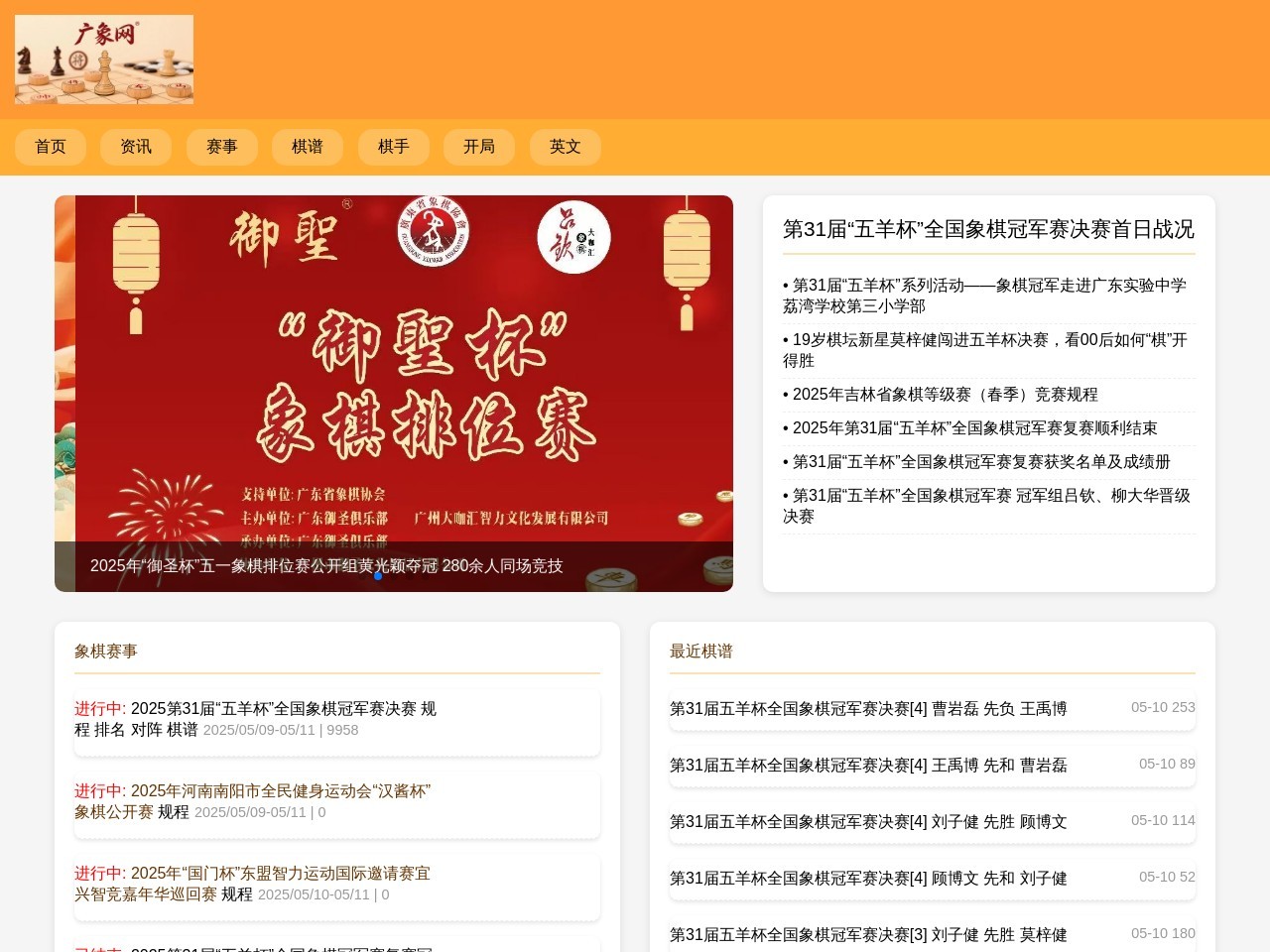Viewport: 1270px width, 952px height.
Task: Open game record 刘子健 先胜 莫梓健
Action: (x=868, y=935)
